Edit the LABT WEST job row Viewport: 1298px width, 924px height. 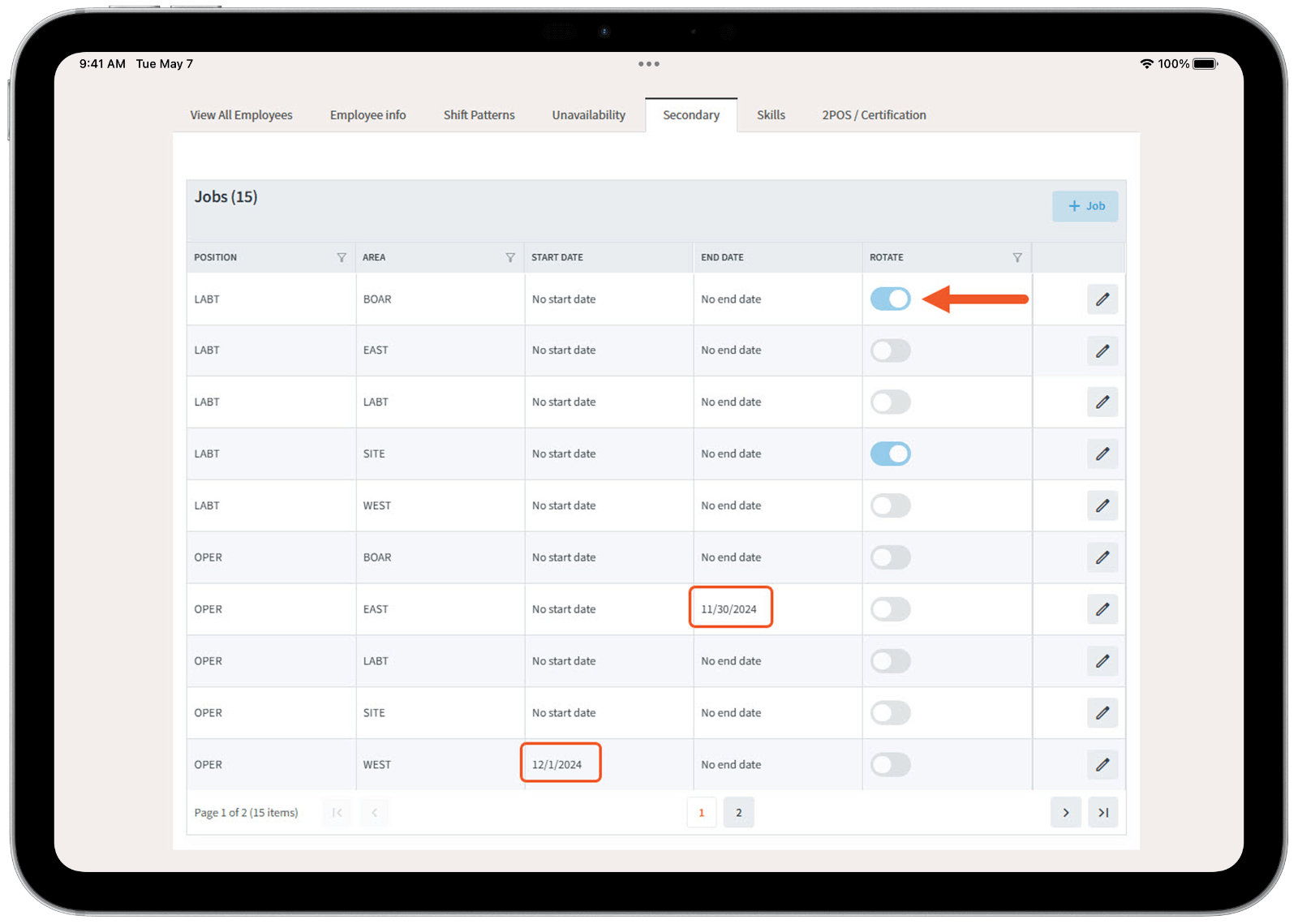coord(1102,506)
